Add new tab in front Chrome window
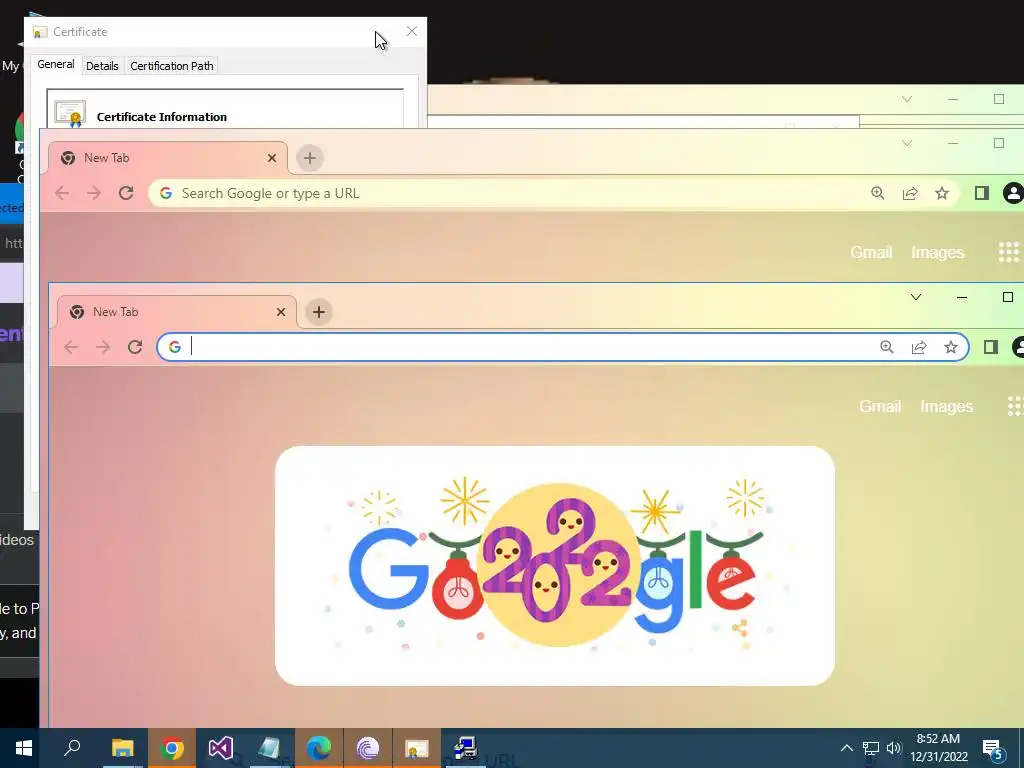Image resolution: width=1024 pixels, height=768 pixels. click(x=319, y=312)
